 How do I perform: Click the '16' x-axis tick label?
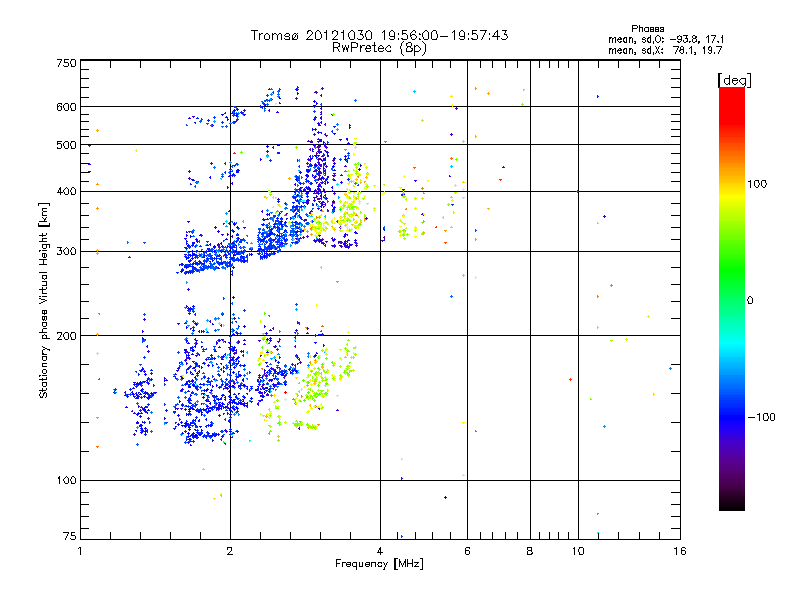pyautogui.click(x=680, y=551)
